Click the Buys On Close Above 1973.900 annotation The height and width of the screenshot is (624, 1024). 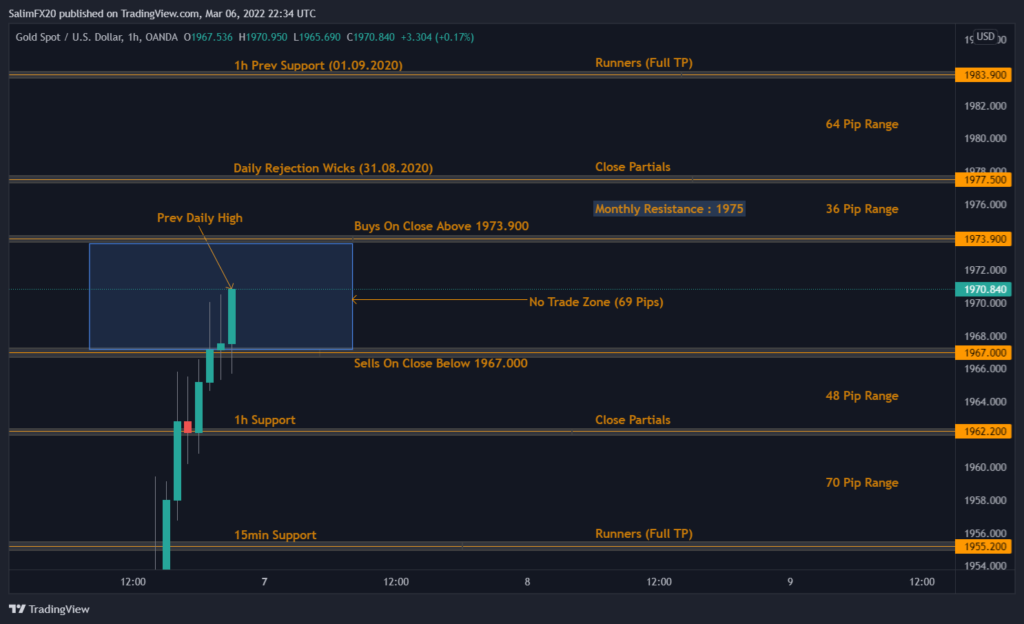pyautogui.click(x=442, y=226)
